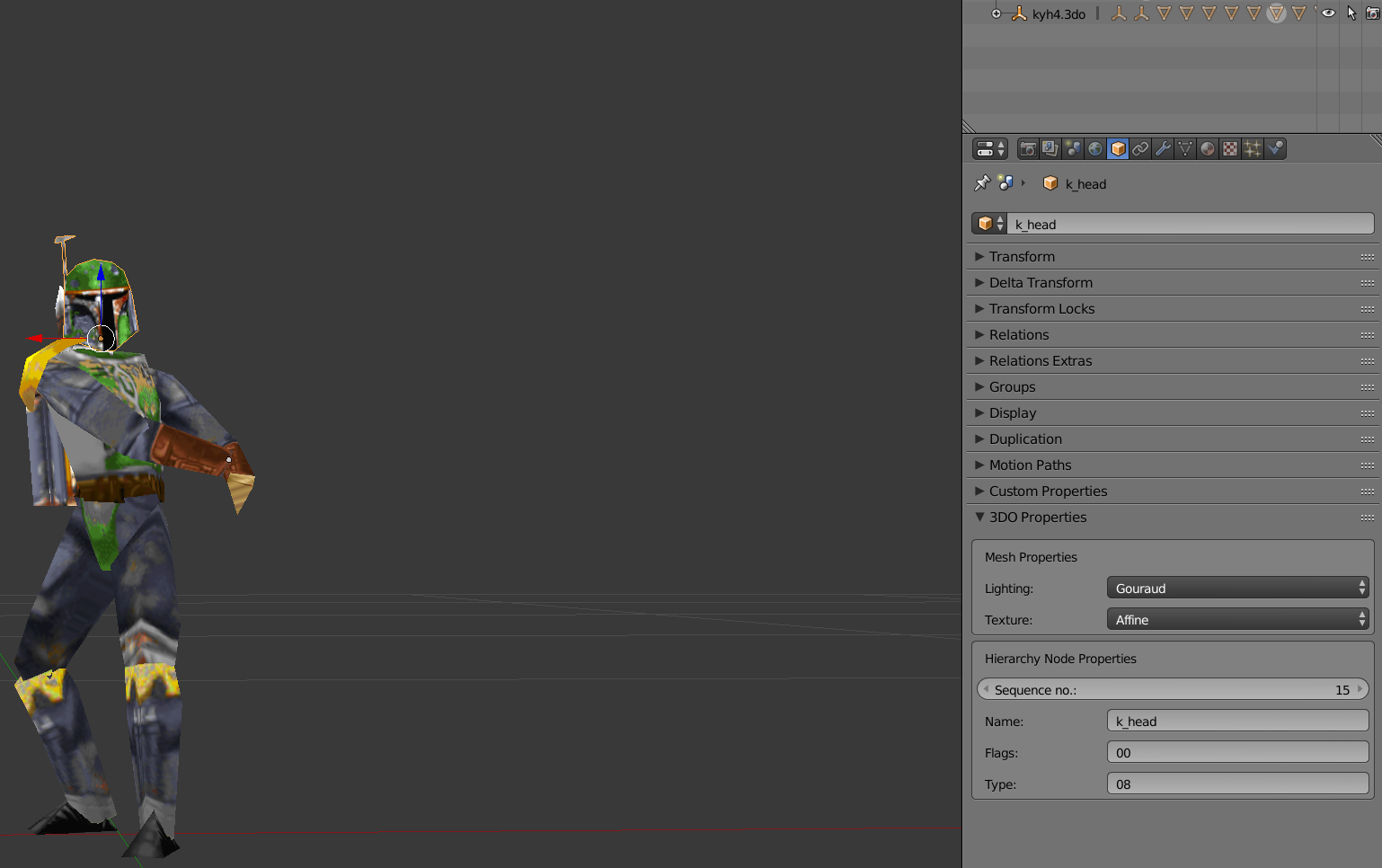The image size is (1382, 868).
Task: Expand the Relations panel
Action: coord(1172,335)
